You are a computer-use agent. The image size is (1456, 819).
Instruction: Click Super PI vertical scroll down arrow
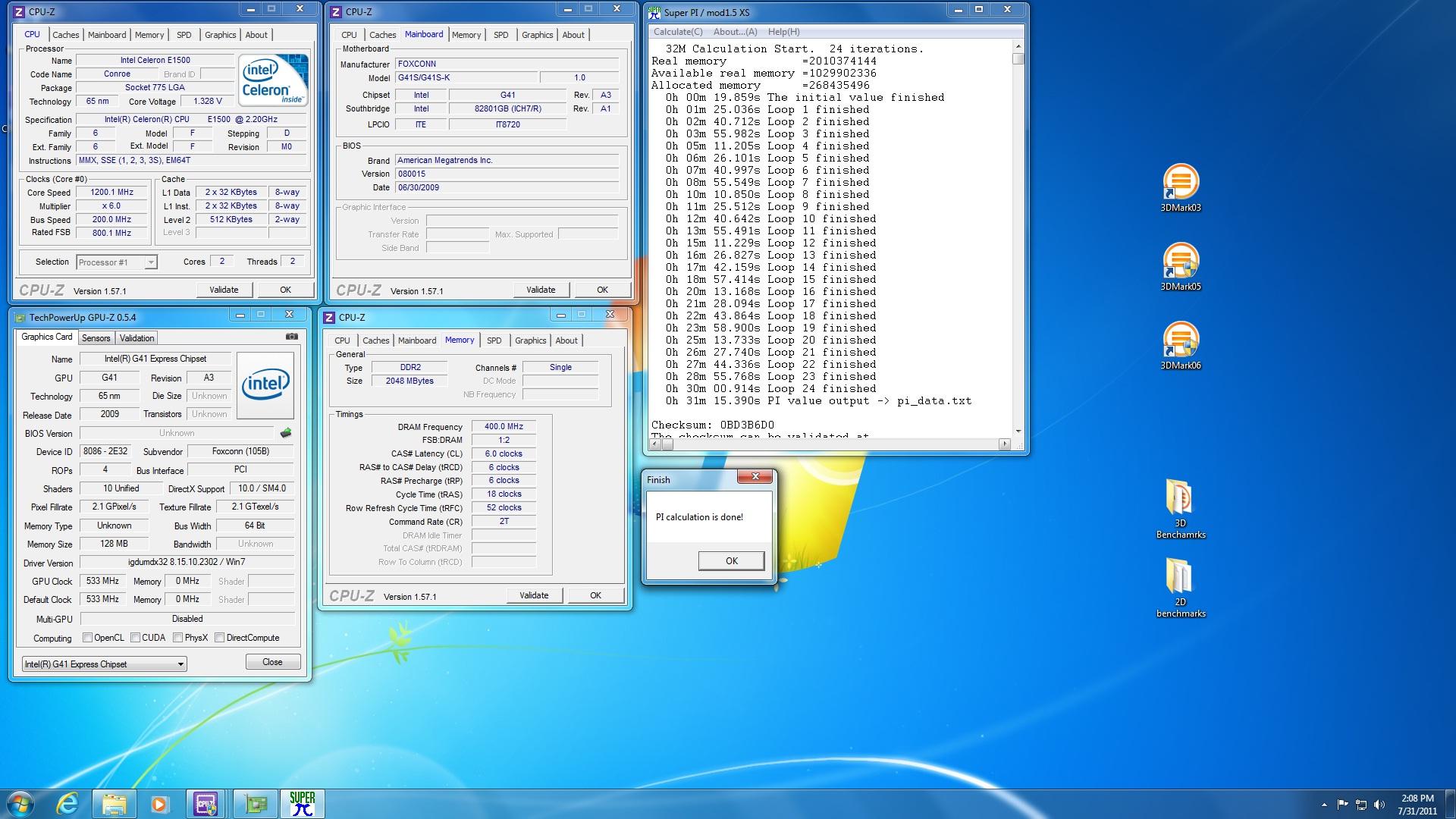(x=1018, y=431)
